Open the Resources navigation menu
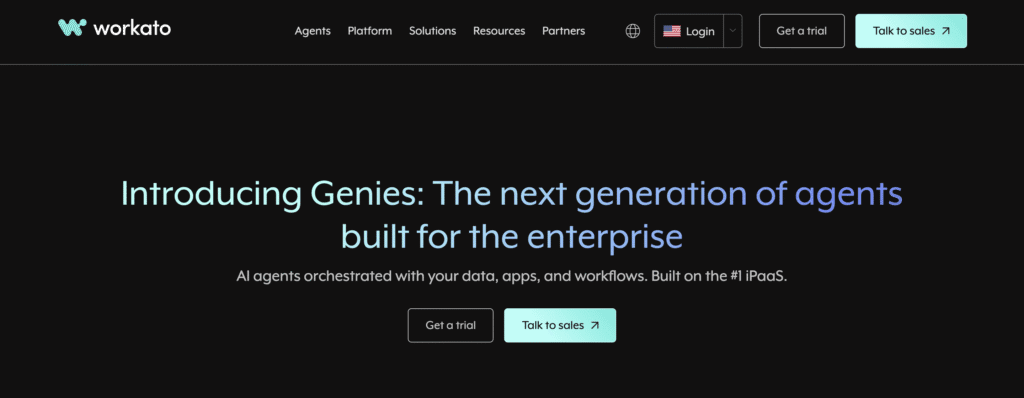The height and width of the screenshot is (398, 1024). tap(499, 31)
